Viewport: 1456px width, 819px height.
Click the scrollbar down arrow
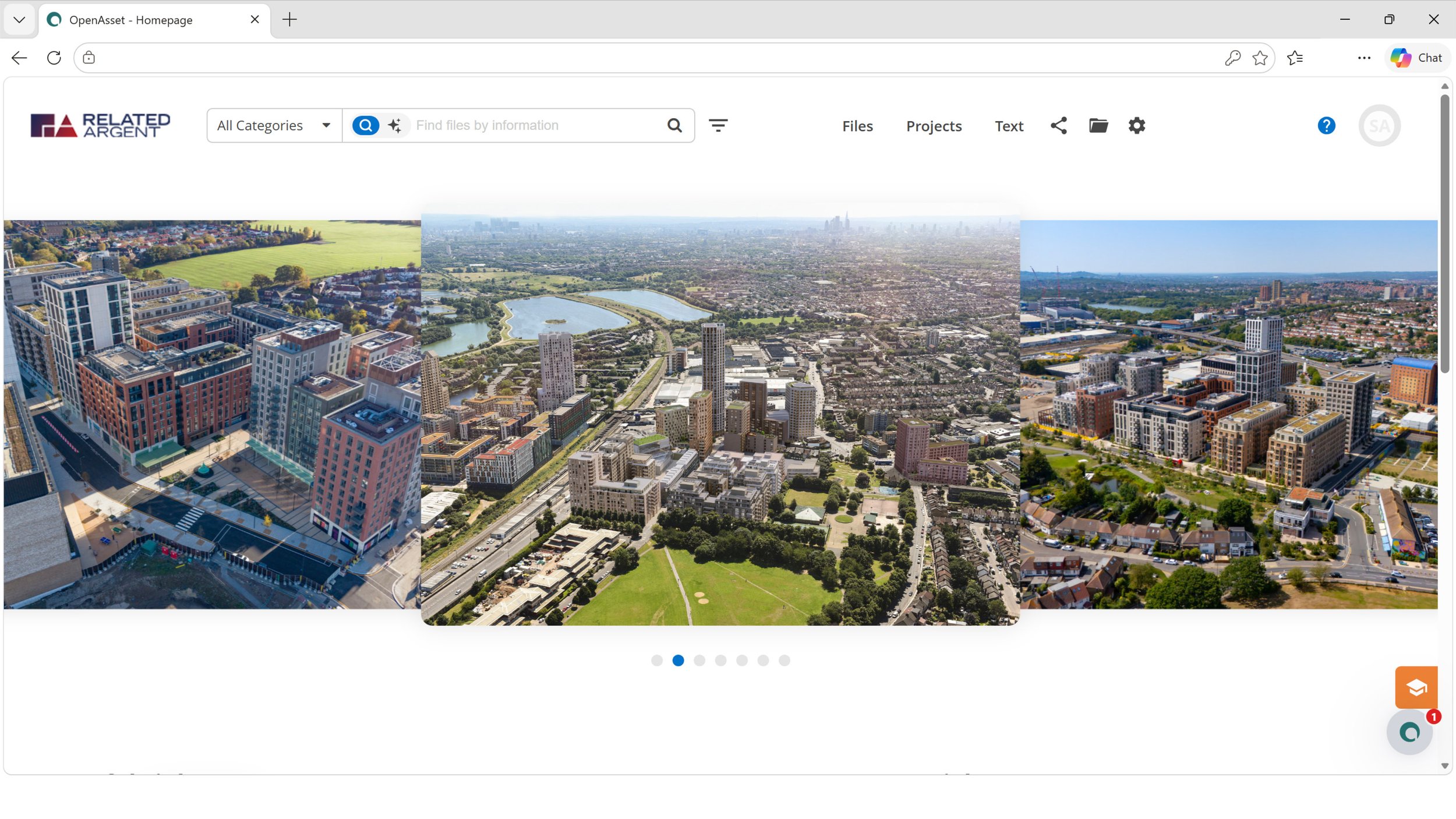pyautogui.click(x=1444, y=766)
